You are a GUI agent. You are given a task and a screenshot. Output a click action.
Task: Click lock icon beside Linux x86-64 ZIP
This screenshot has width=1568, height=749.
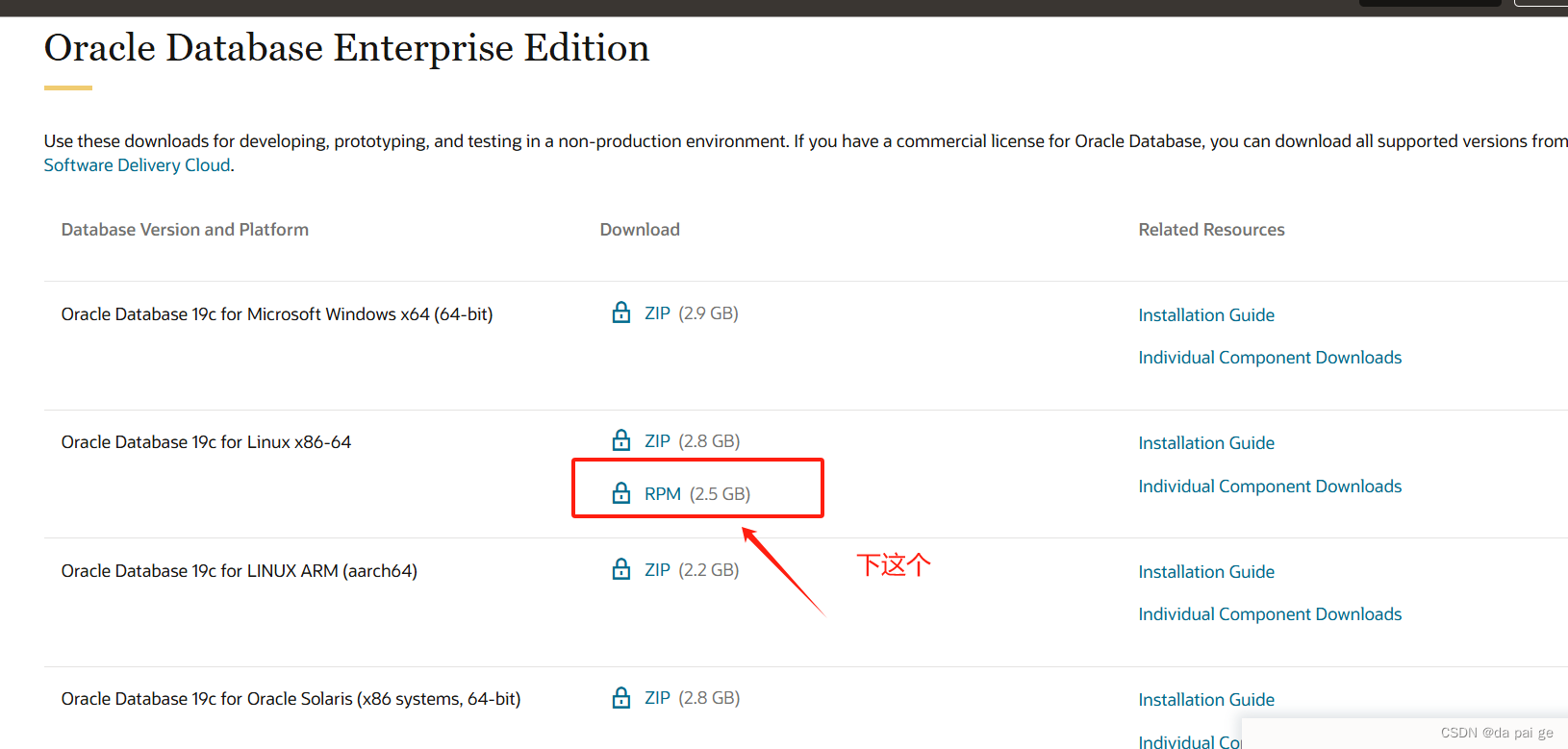pos(621,440)
